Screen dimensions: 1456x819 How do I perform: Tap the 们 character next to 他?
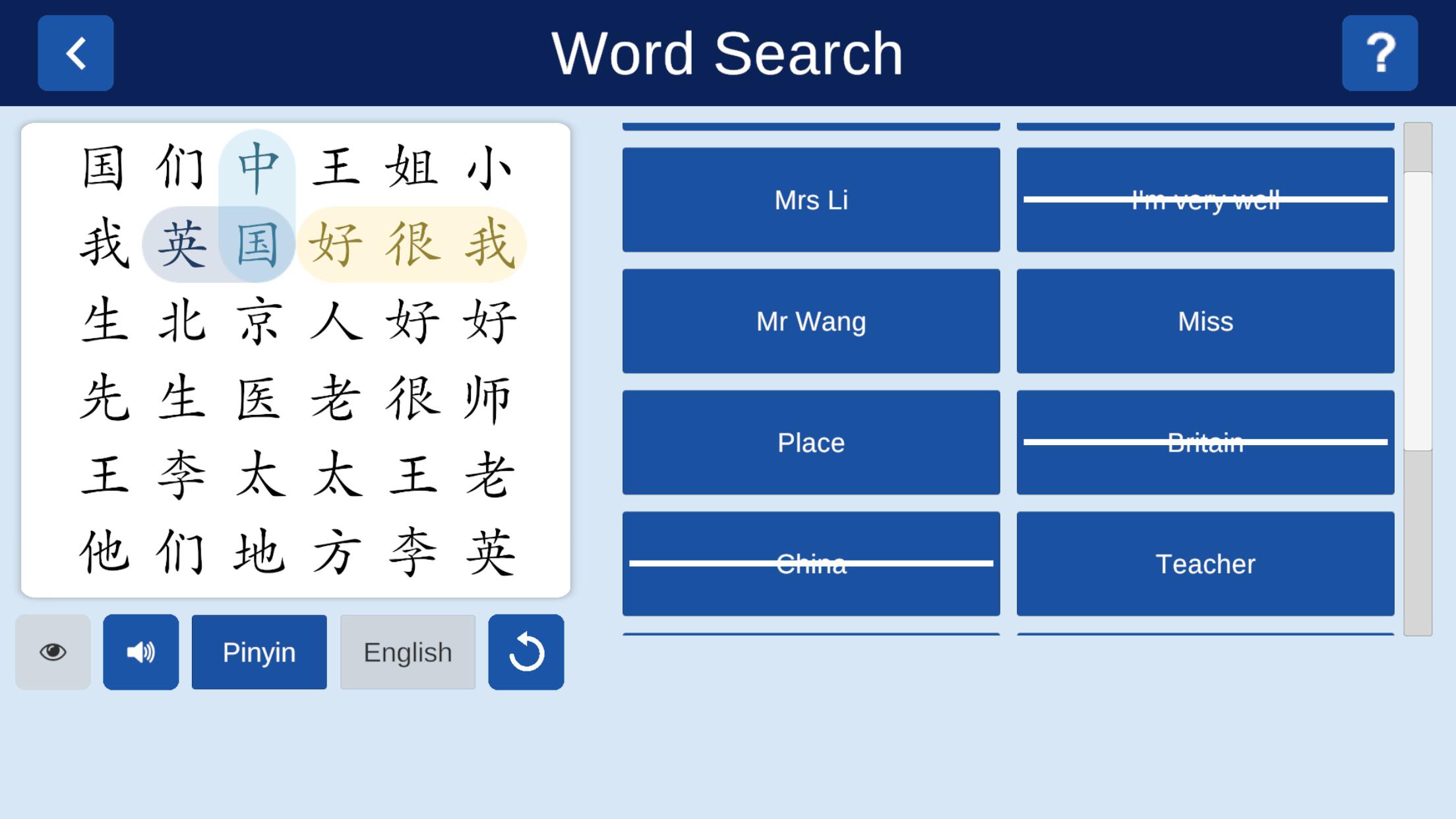tap(181, 552)
